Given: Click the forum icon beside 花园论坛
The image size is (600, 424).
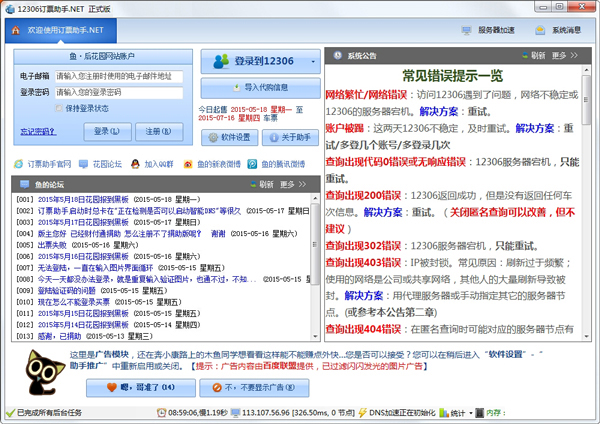Looking at the screenshot, I should click(x=83, y=164).
